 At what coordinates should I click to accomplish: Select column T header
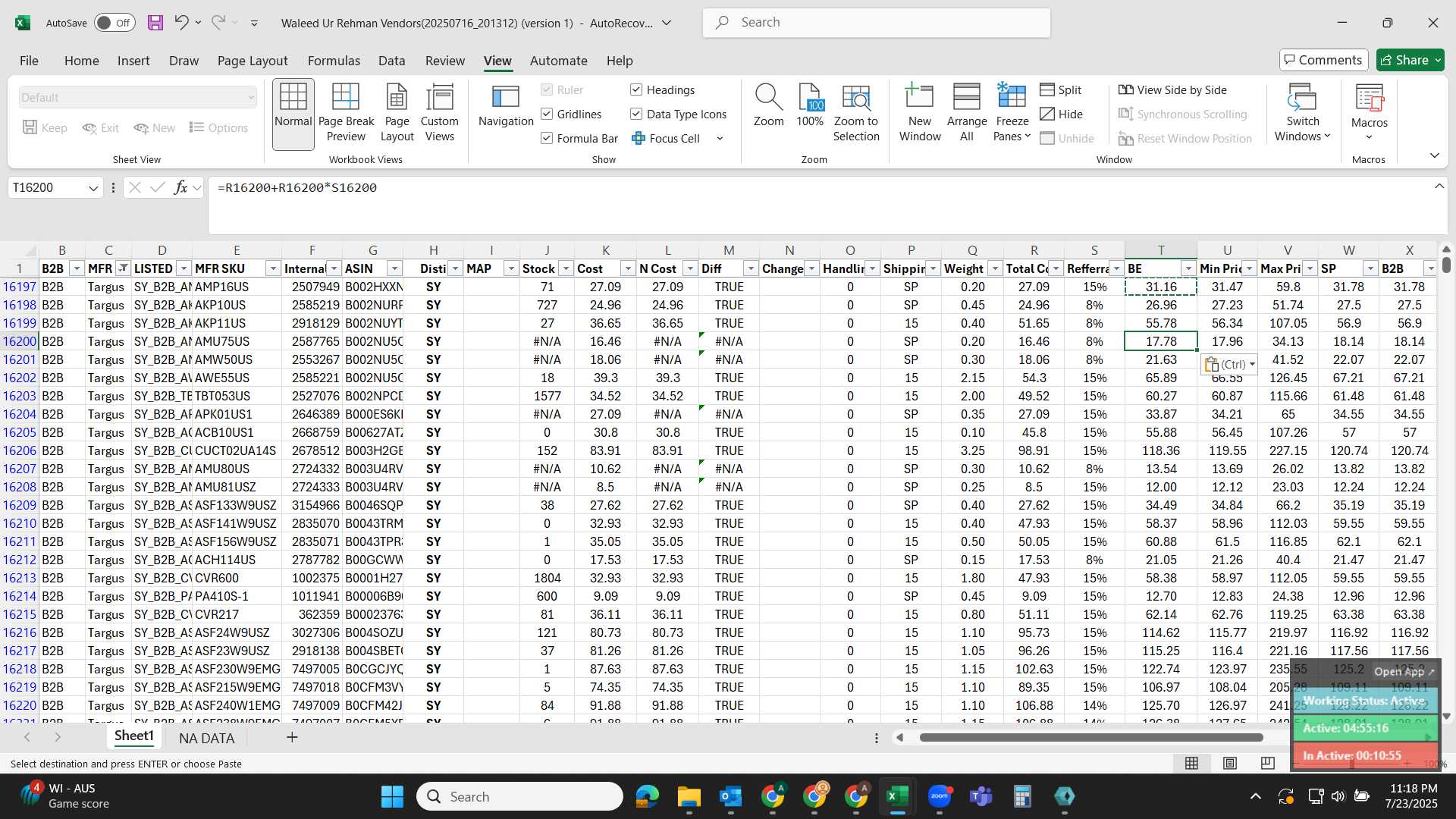click(1160, 250)
